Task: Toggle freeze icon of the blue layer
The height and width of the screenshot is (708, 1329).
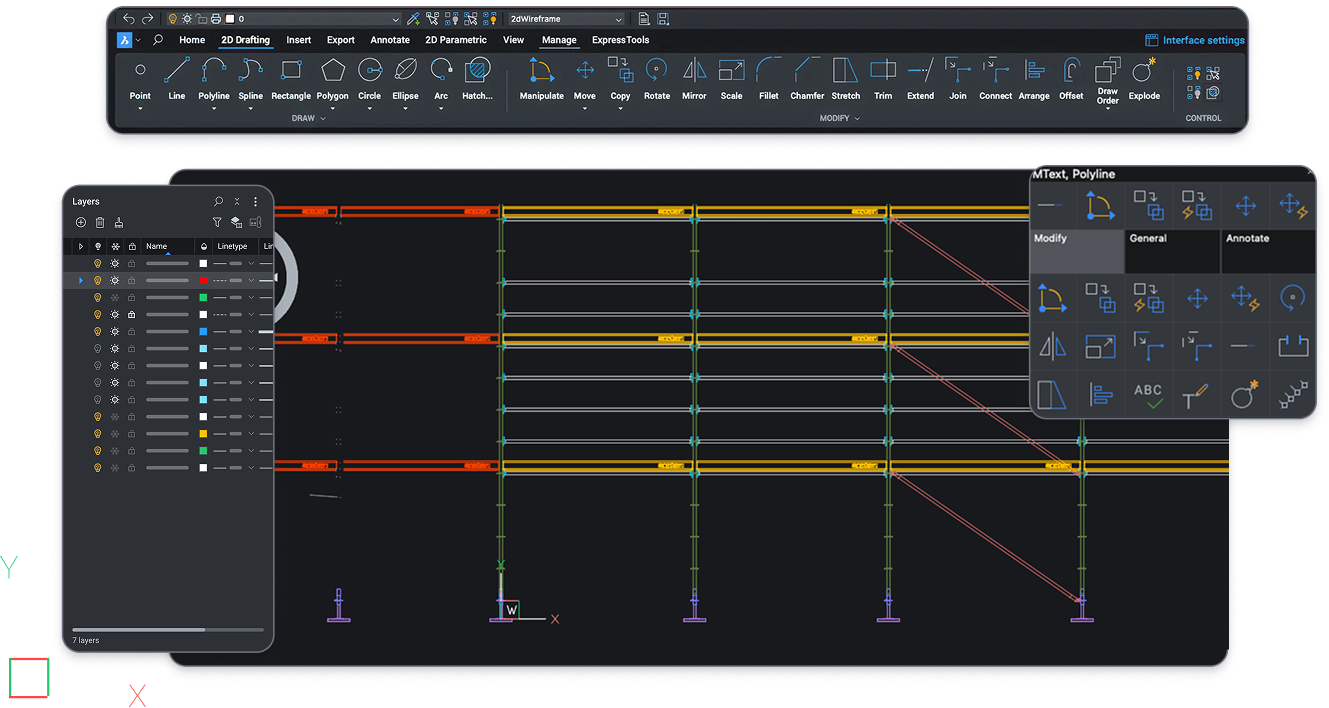Action: click(114, 332)
